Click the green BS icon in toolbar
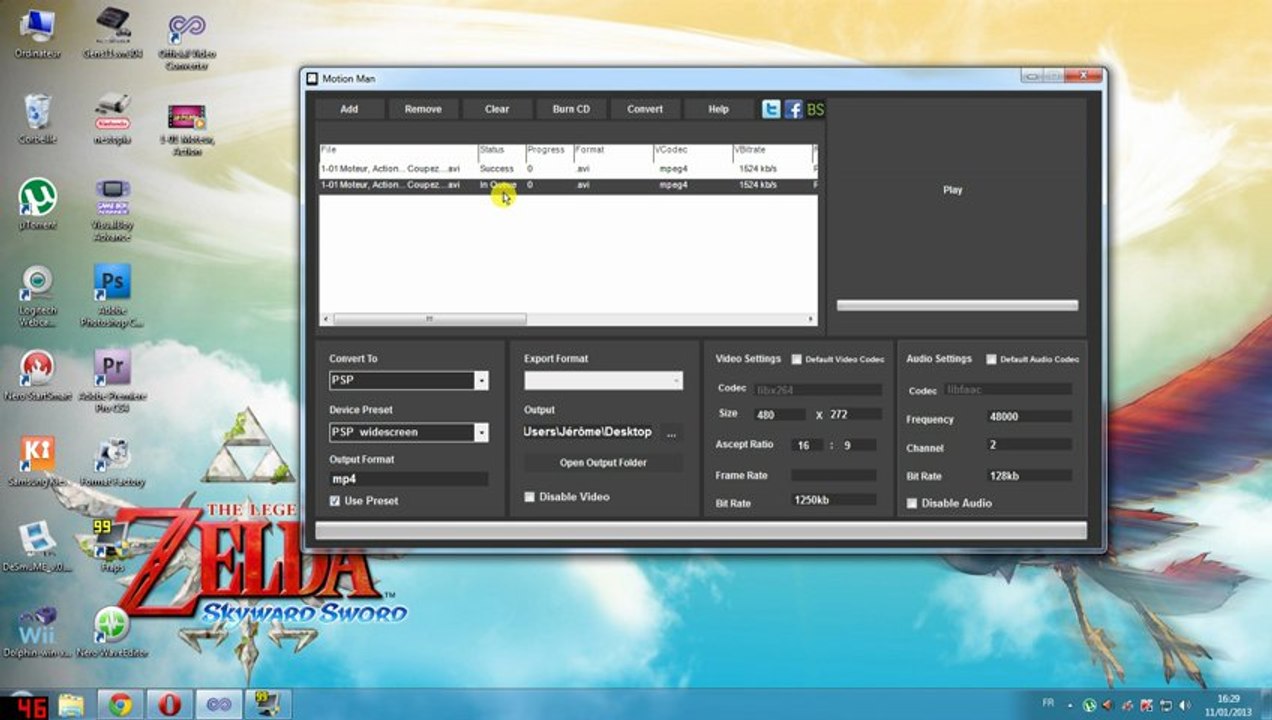The height and width of the screenshot is (720, 1272). pos(815,109)
